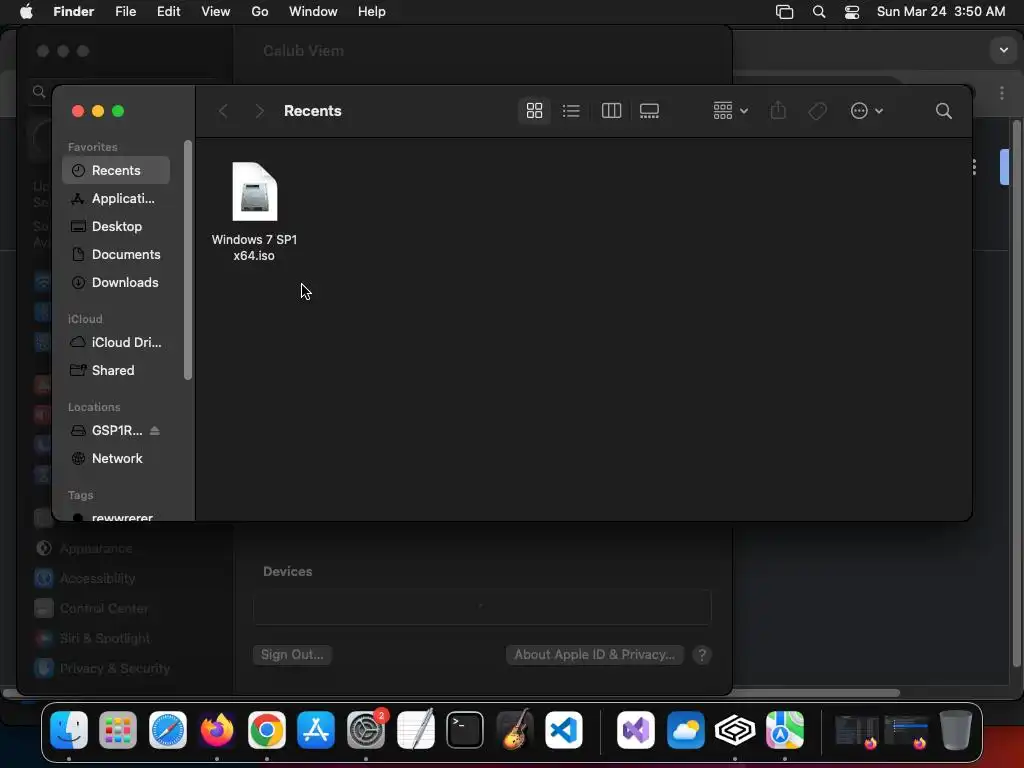
Task: Open the Go menu
Action: 260,12
